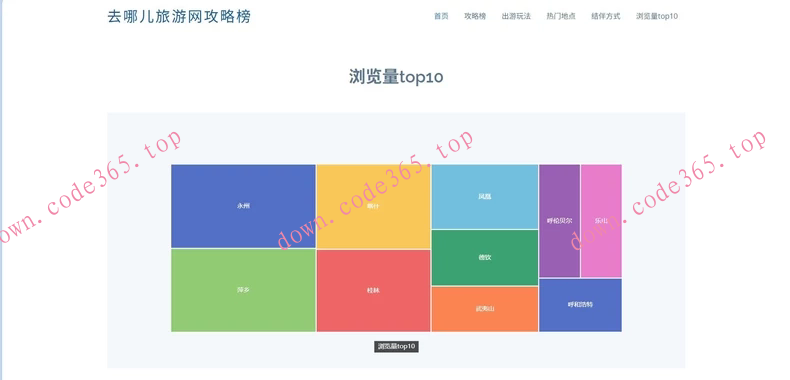Select the dark green 德钦 treemap block
The height and width of the screenshot is (380, 790).
point(485,258)
